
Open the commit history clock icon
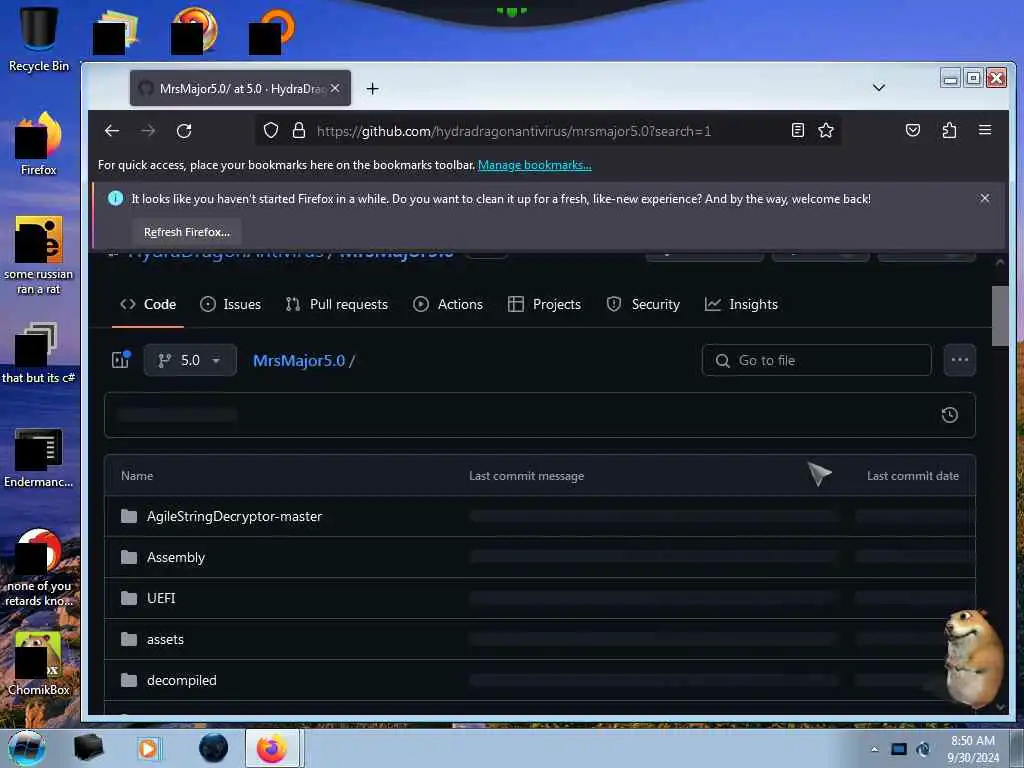point(950,415)
